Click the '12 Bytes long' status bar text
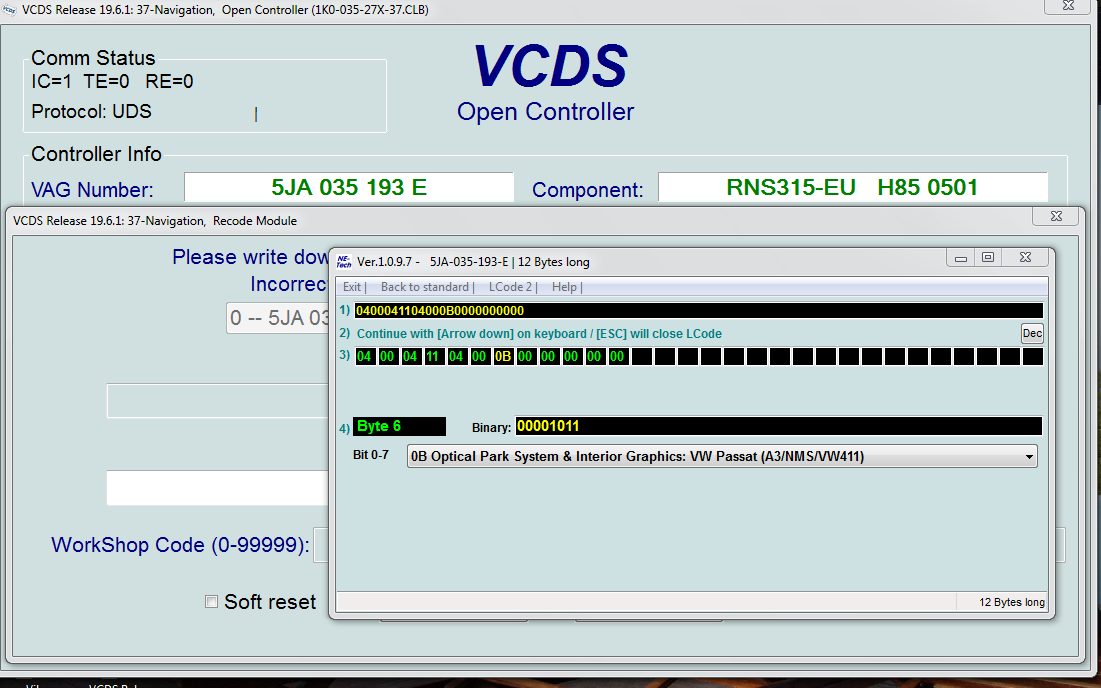Viewport: 1101px width, 688px height. click(1012, 602)
